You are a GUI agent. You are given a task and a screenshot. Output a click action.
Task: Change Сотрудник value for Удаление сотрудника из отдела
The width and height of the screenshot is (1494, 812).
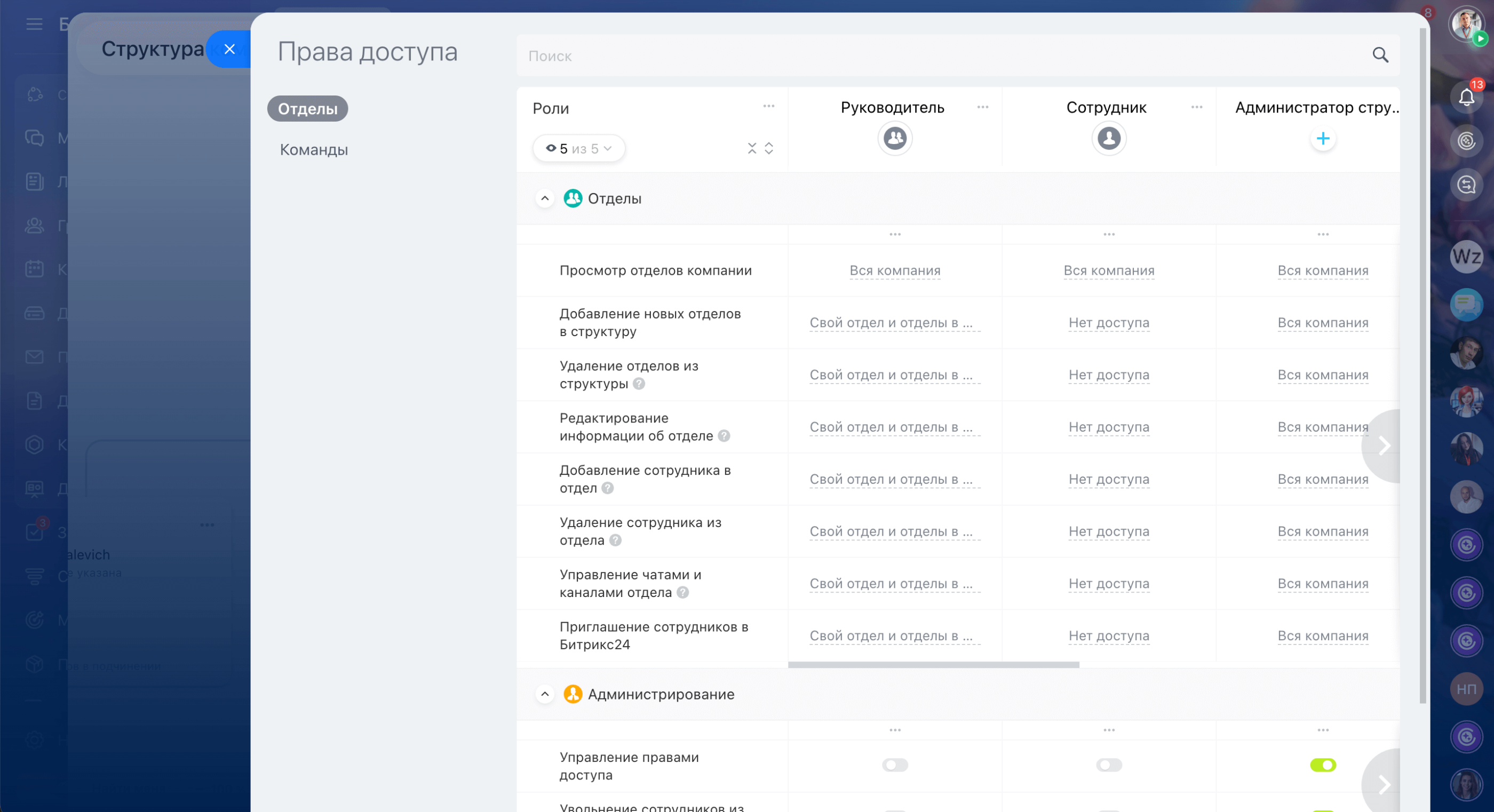click(x=1108, y=531)
